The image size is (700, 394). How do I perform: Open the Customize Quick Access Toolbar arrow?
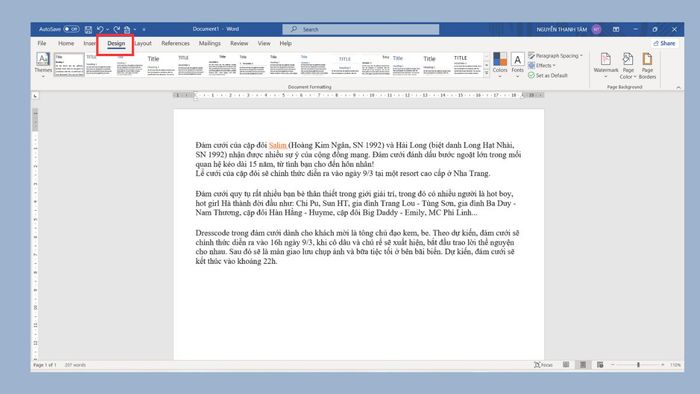point(144,29)
